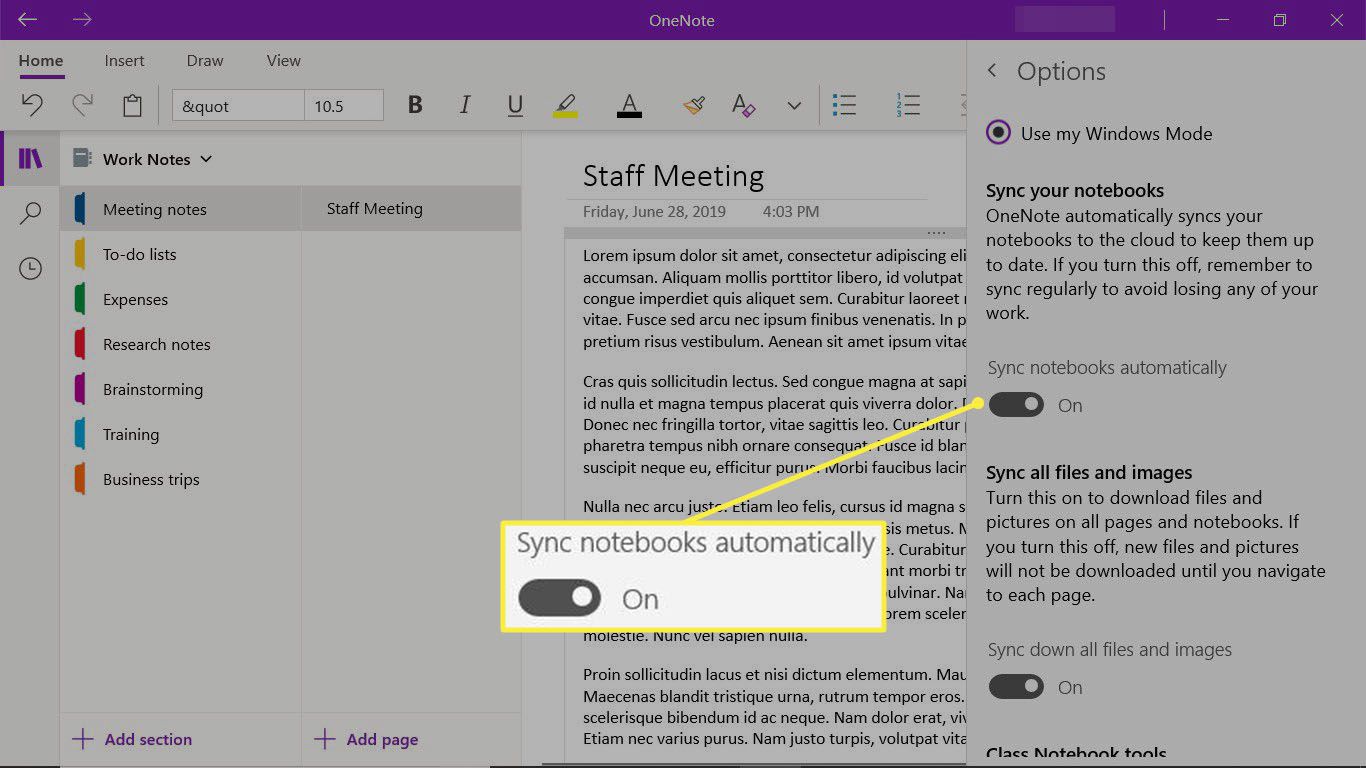Apply the yellow highlighter
This screenshot has width=1366, height=768.
[x=565, y=105]
